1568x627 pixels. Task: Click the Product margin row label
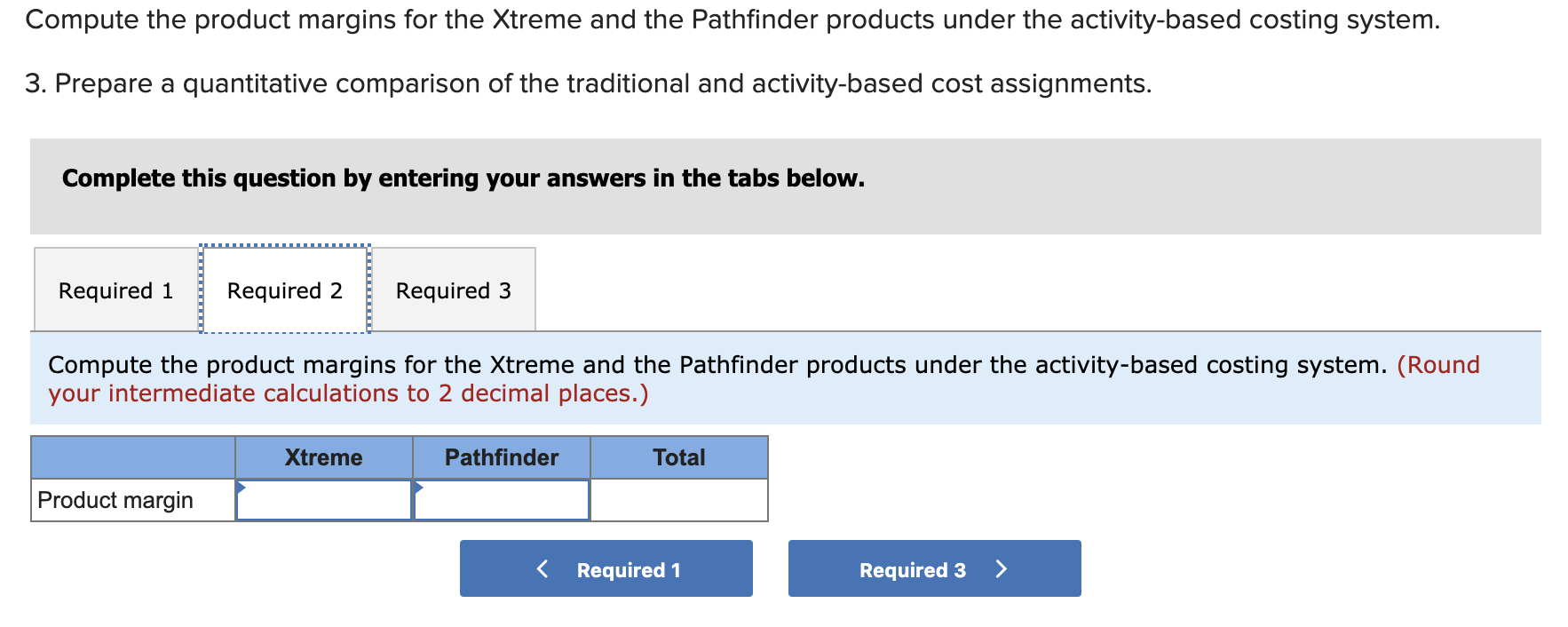(x=114, y=499)
